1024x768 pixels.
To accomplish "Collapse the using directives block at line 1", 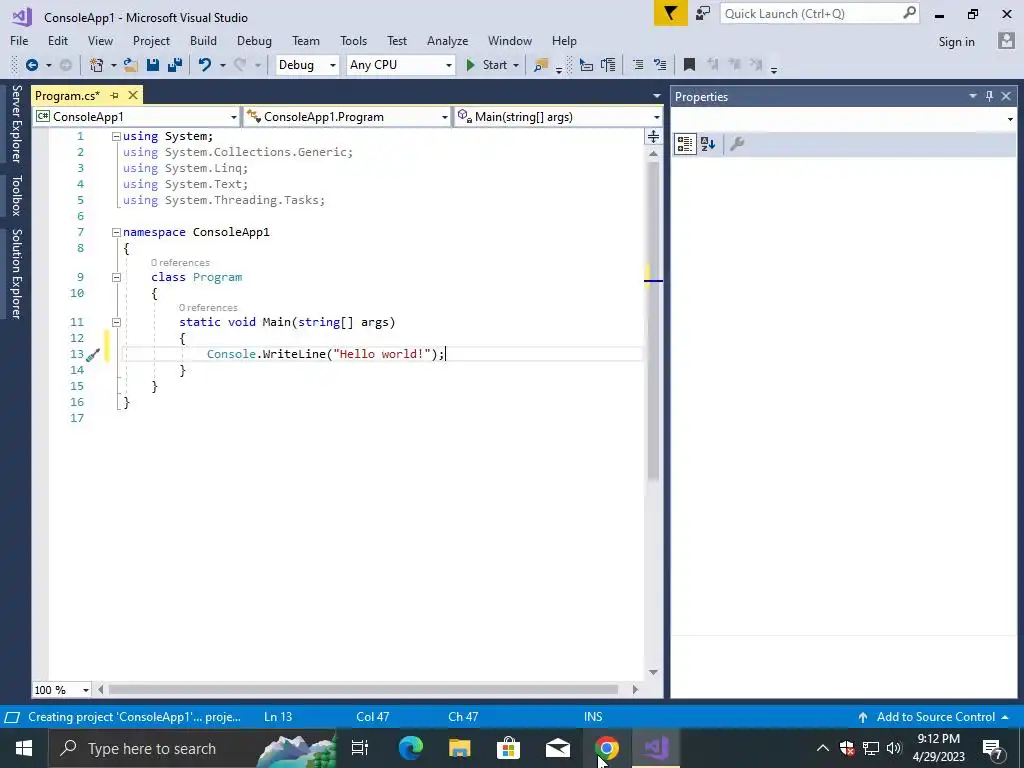I will (x=116, y=136).
